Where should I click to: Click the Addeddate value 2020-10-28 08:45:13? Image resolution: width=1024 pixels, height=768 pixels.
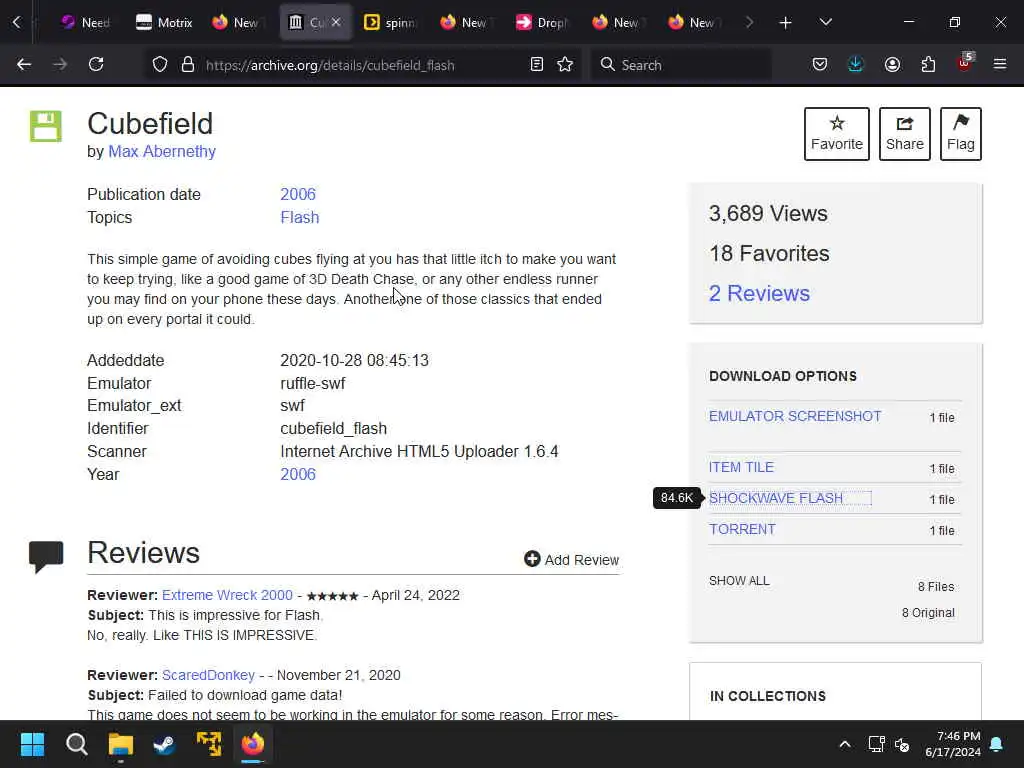pyautogui.click(x=355, y=360)
